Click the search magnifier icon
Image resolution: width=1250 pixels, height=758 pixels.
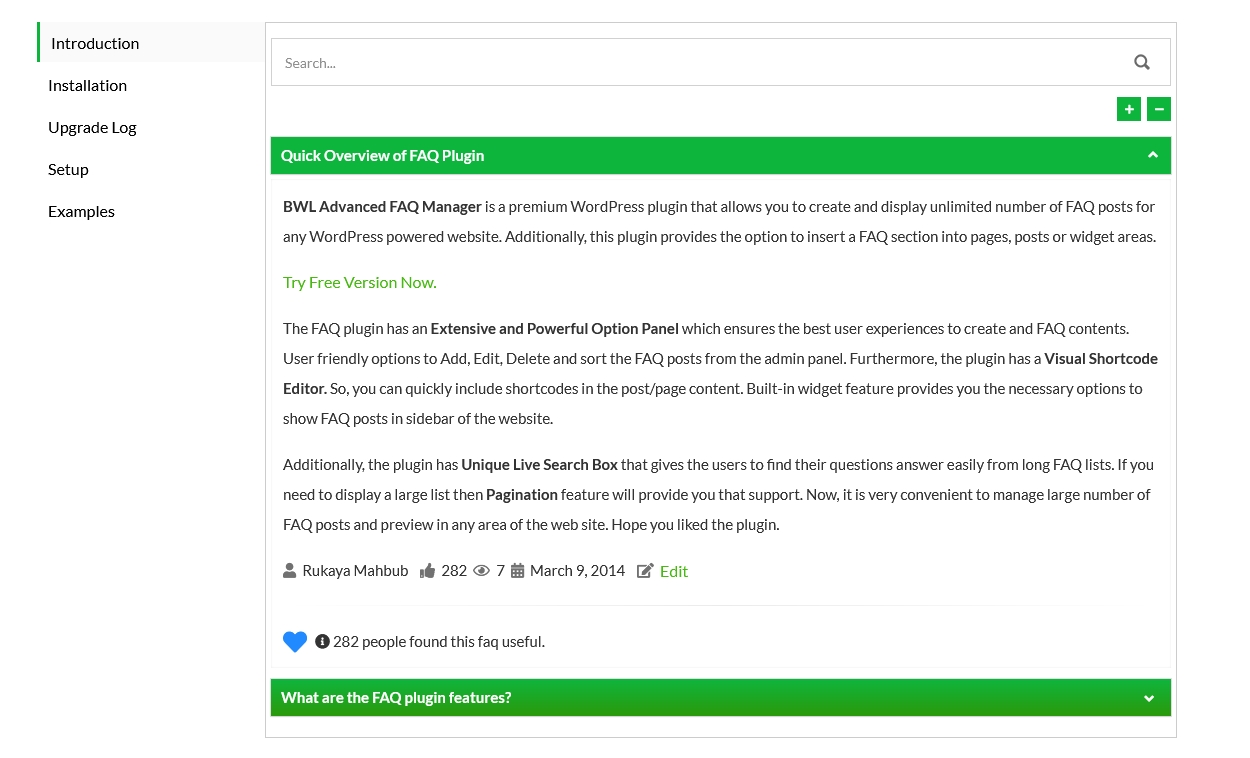[1142, 62]
